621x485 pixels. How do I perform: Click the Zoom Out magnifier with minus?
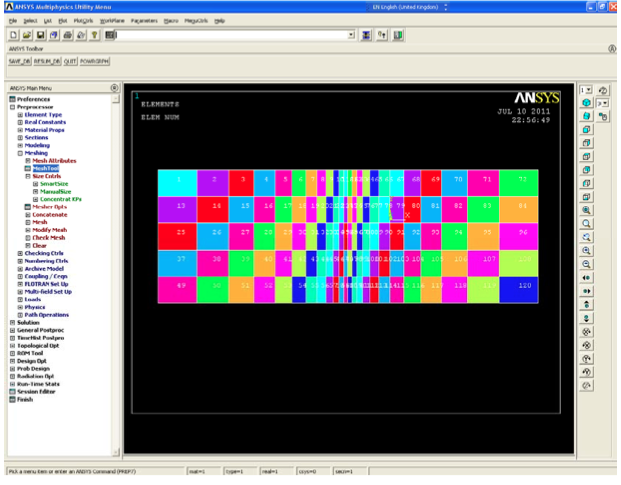(587, 264)
